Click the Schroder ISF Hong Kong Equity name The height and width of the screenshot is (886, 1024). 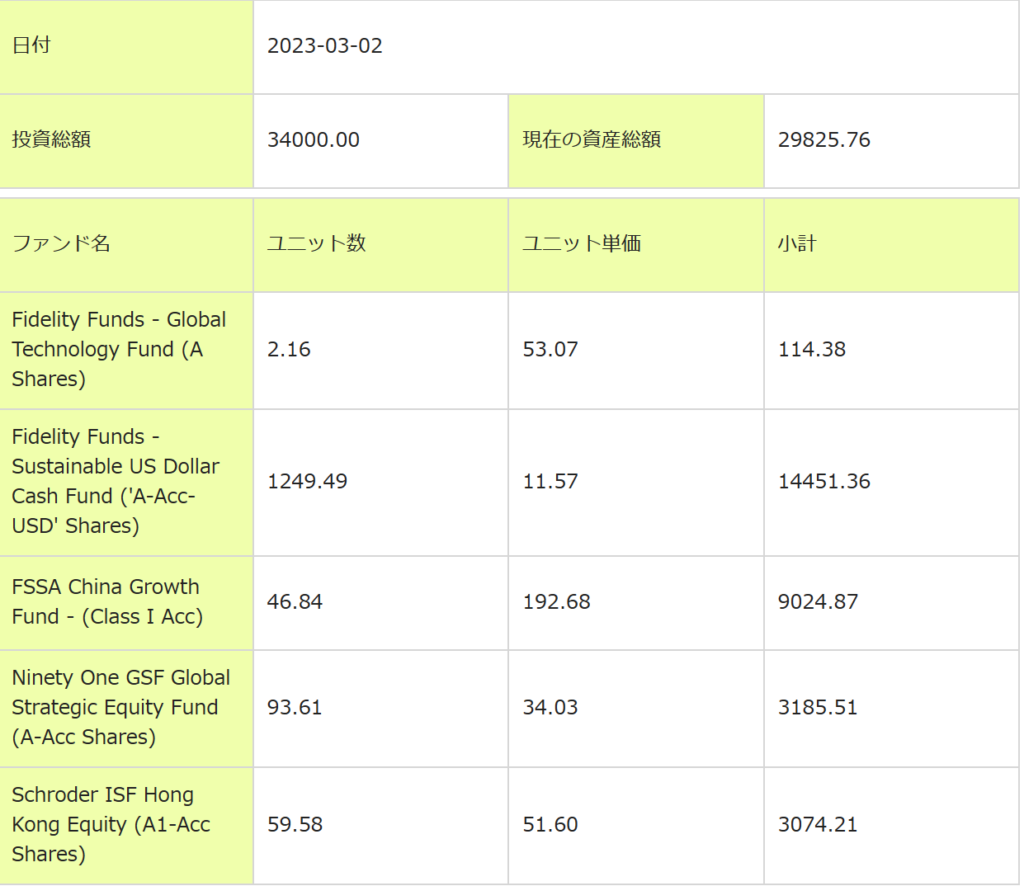[x=110, y=824]
